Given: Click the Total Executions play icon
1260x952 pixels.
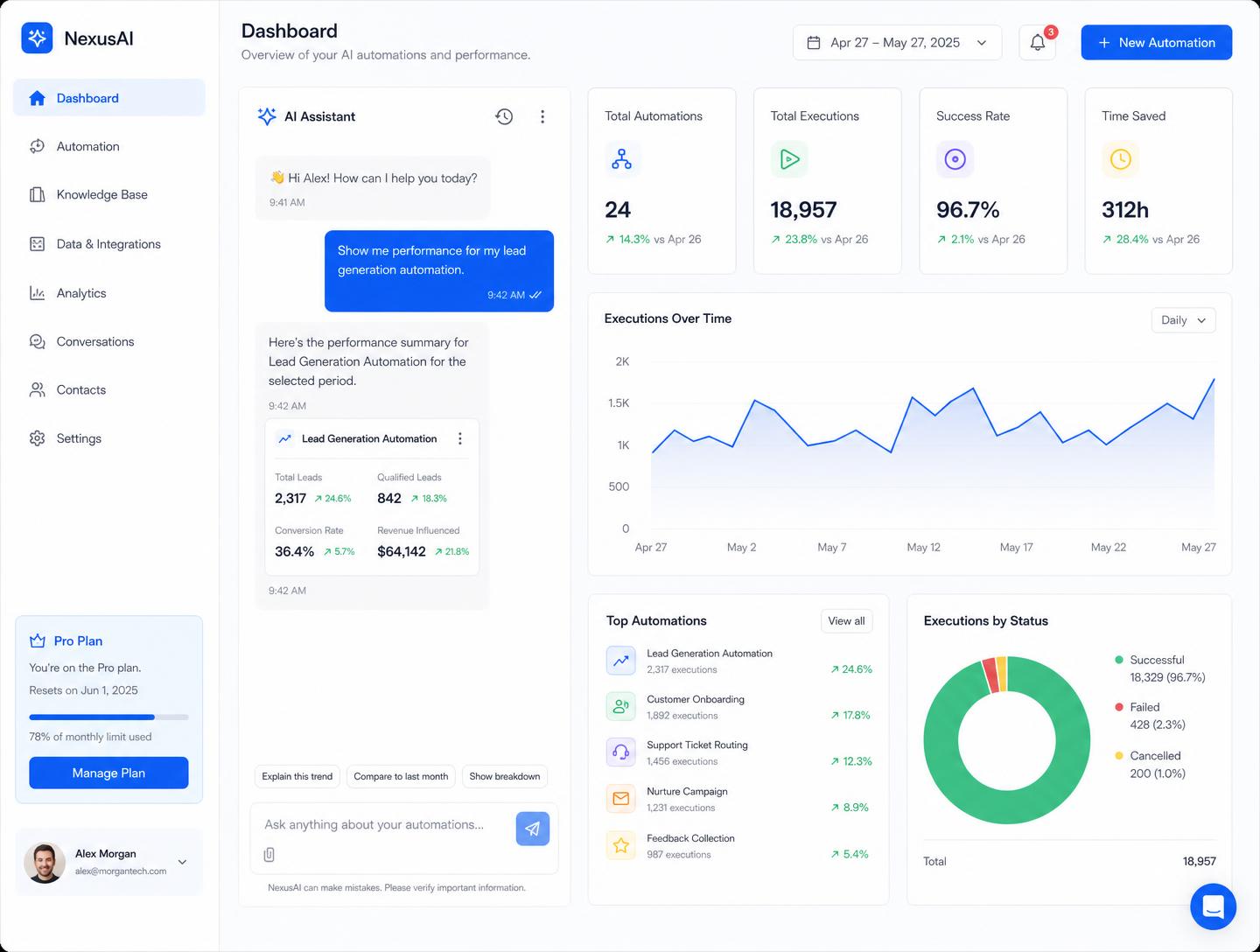Looking at the screenshot, I should coord(788,159).
